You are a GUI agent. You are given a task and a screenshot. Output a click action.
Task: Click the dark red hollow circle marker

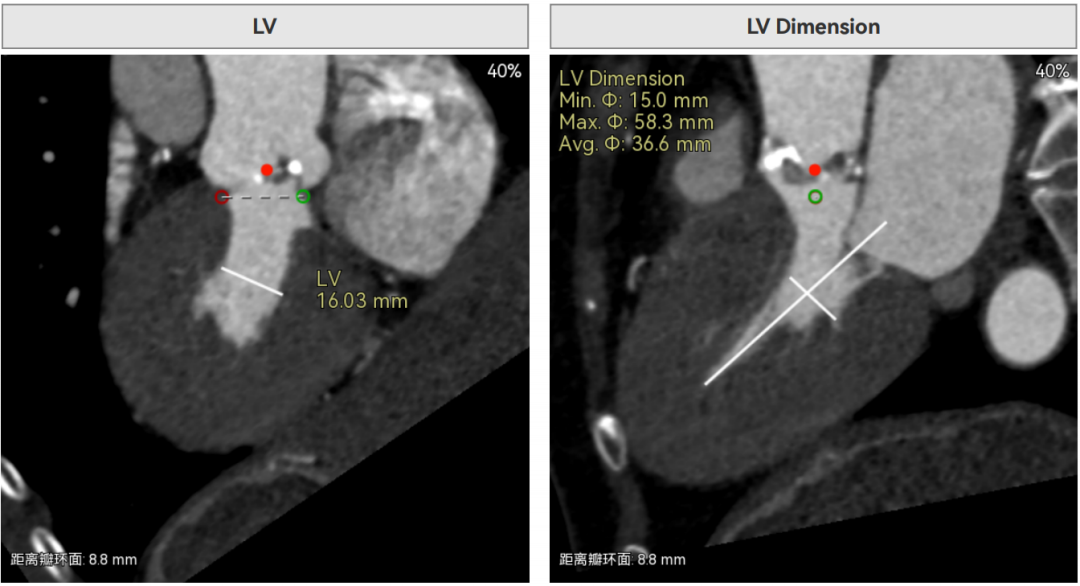tap(222, 197)
